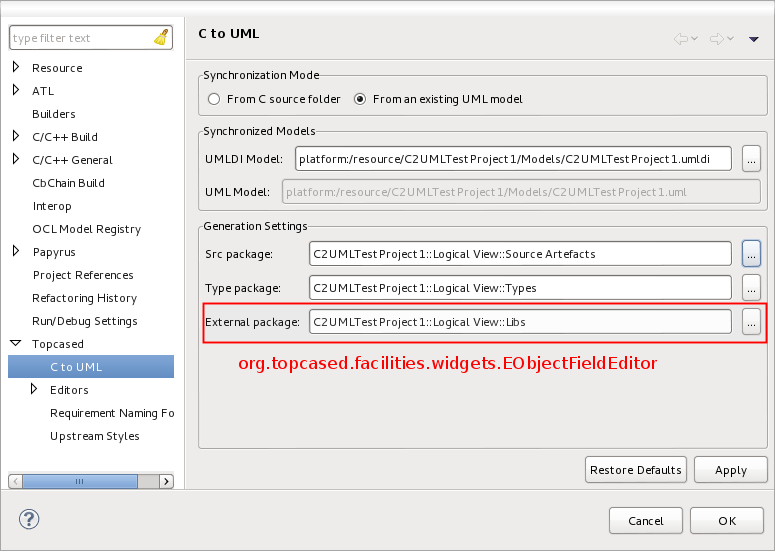This screenshot has height=551, width=775.
Task: Select From C source folder option
Action: point(274,99)
